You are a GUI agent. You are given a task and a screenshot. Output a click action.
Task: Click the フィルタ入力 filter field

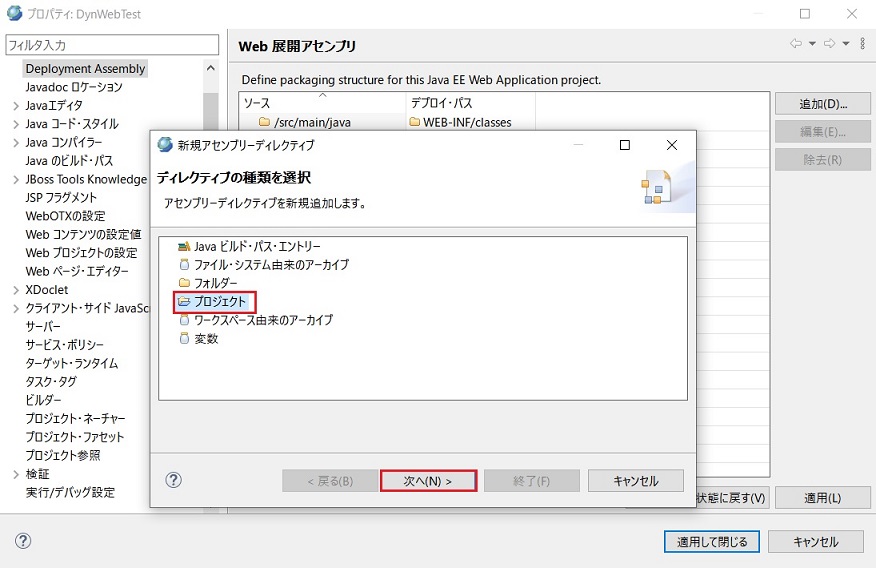coord(112,45)
